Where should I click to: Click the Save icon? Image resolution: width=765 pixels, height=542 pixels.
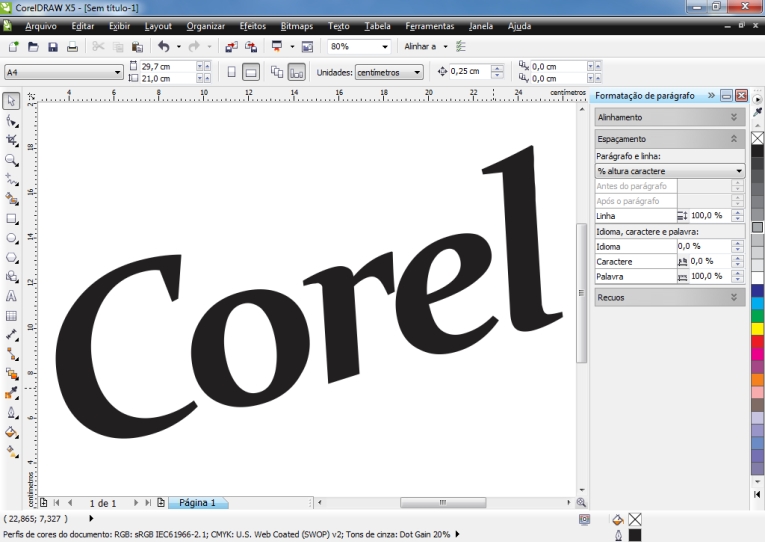[x=53, y=47]
